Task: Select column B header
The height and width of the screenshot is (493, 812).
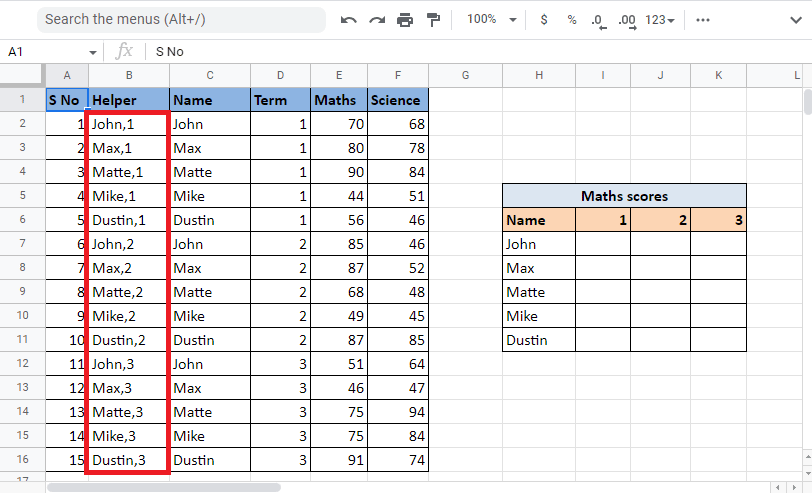Action: [129, 75]
